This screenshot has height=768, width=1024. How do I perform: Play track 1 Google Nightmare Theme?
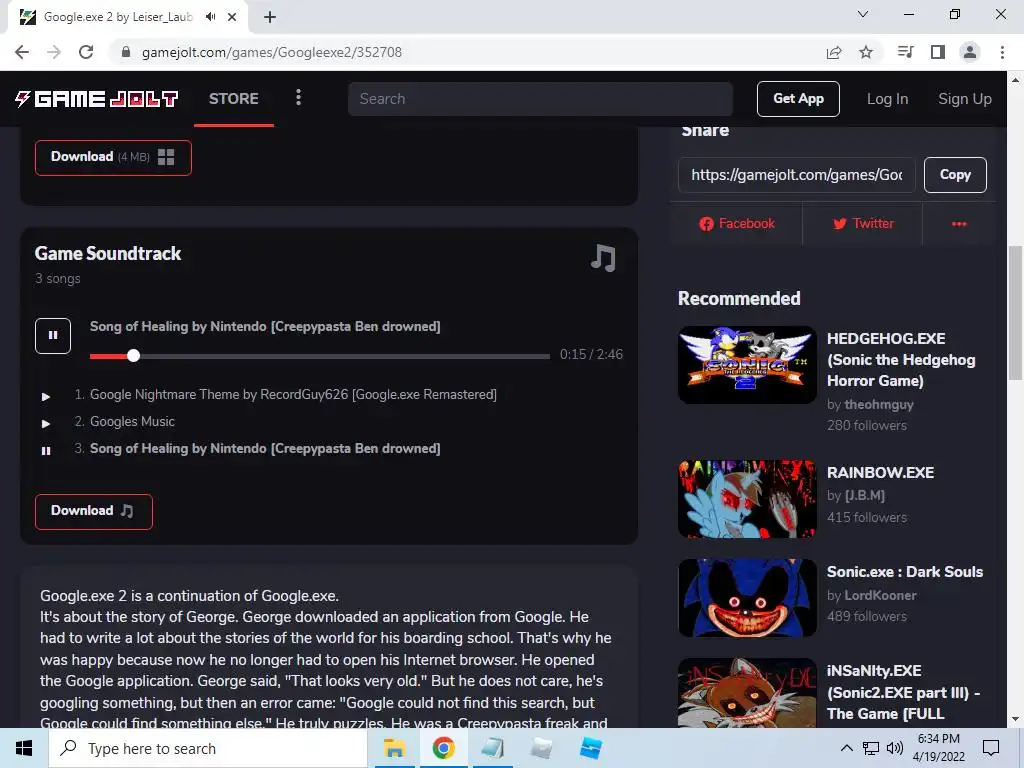pos(46,396)
